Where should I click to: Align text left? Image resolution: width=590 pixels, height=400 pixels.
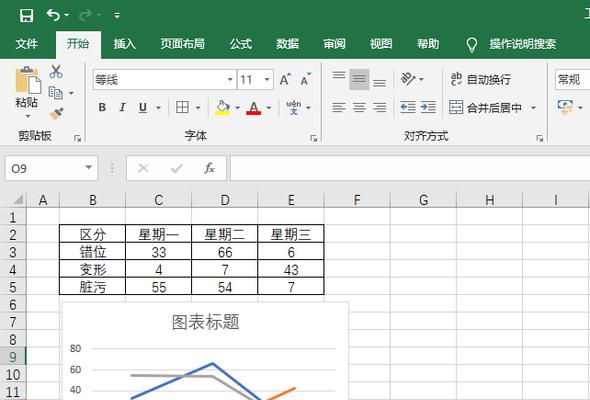point(339,108)
